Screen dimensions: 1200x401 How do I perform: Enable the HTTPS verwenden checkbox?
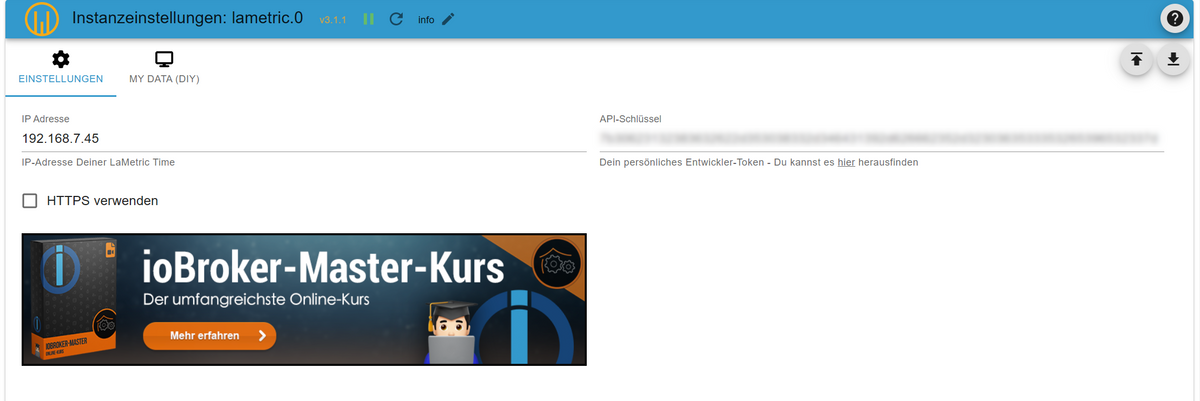pos(30,201)
